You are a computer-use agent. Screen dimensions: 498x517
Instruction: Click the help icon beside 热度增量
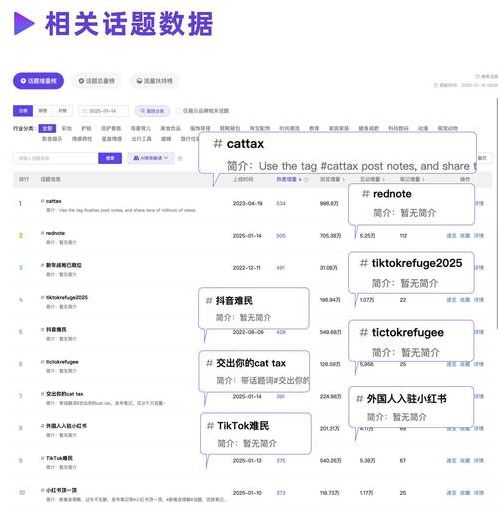306,179
